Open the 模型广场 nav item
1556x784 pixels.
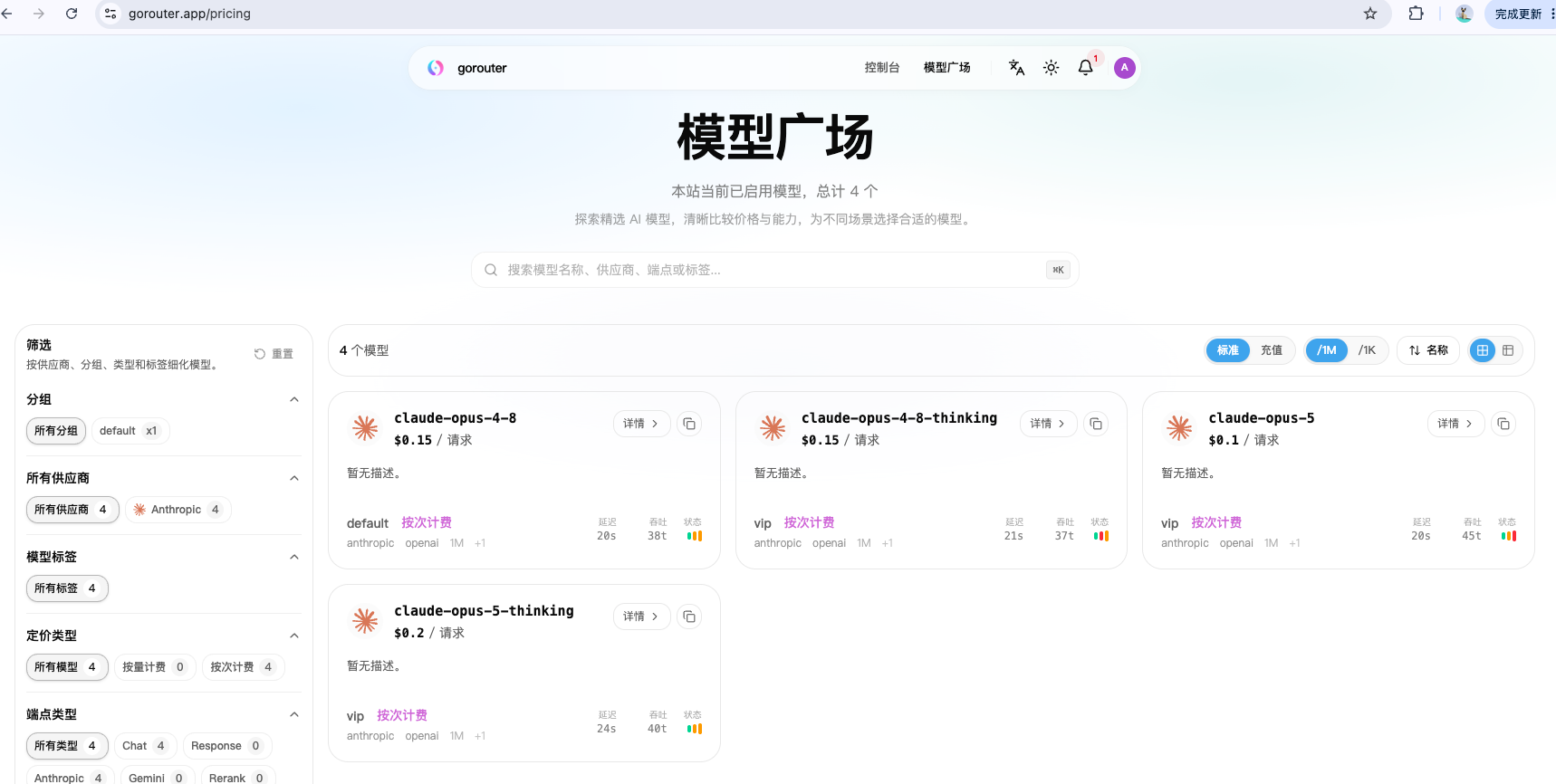(946, 68)
